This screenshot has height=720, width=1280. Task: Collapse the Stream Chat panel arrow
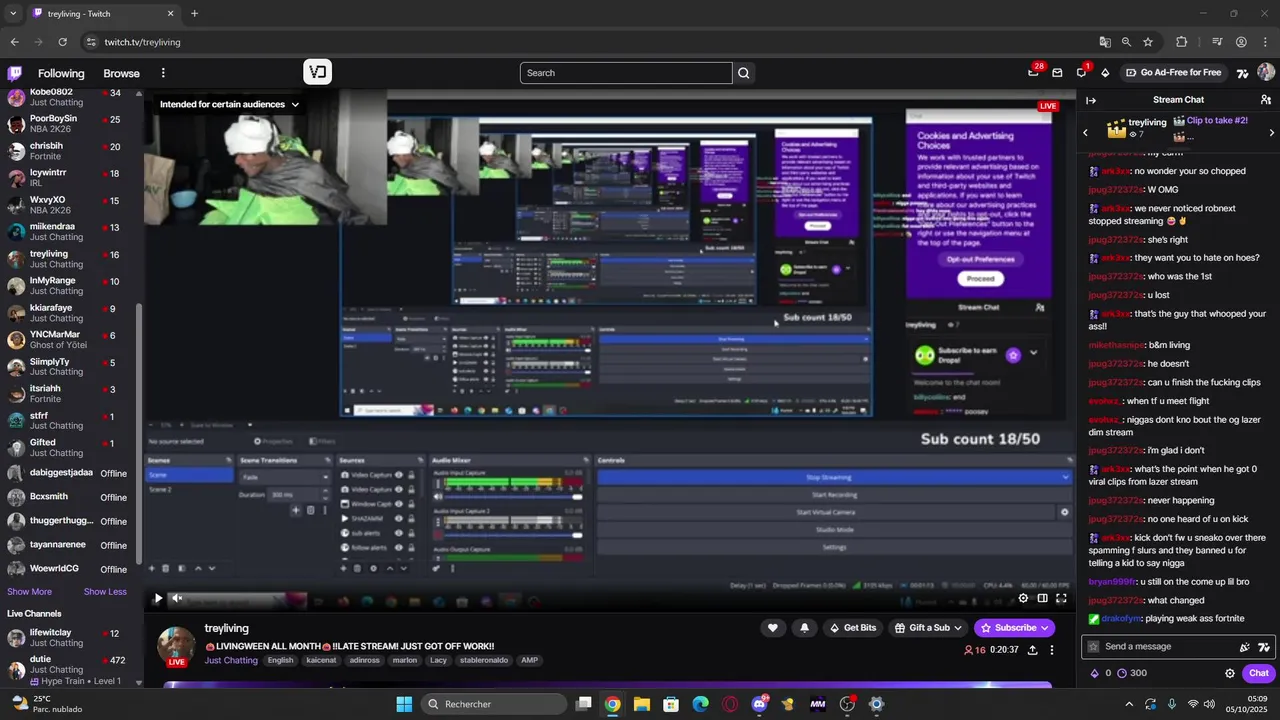[x=1091, y=100]
